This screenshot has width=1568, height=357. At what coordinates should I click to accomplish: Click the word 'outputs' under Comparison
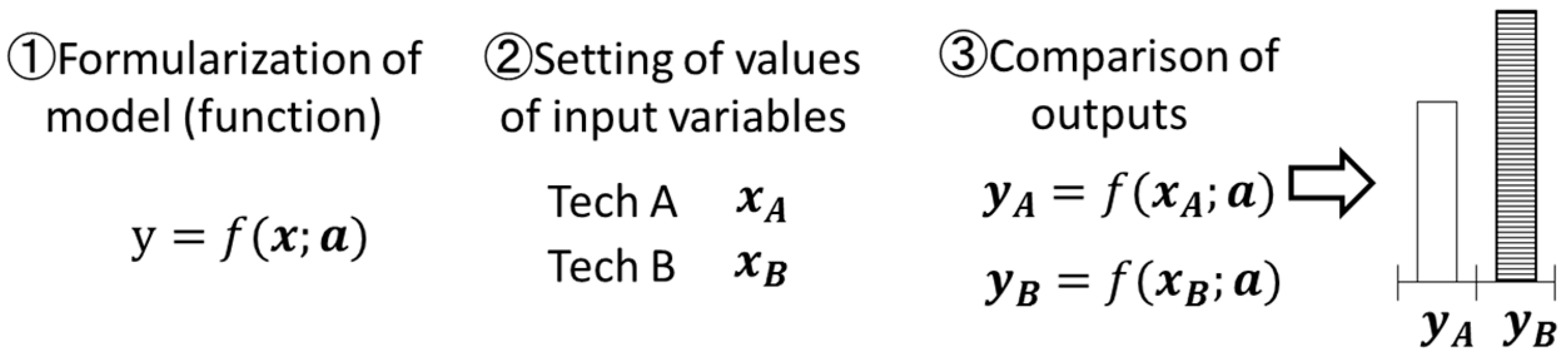(x=1109, y=115)
